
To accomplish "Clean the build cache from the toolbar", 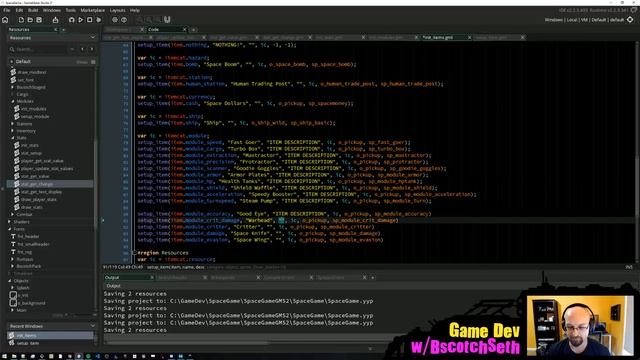I will [x=99, y=20].
